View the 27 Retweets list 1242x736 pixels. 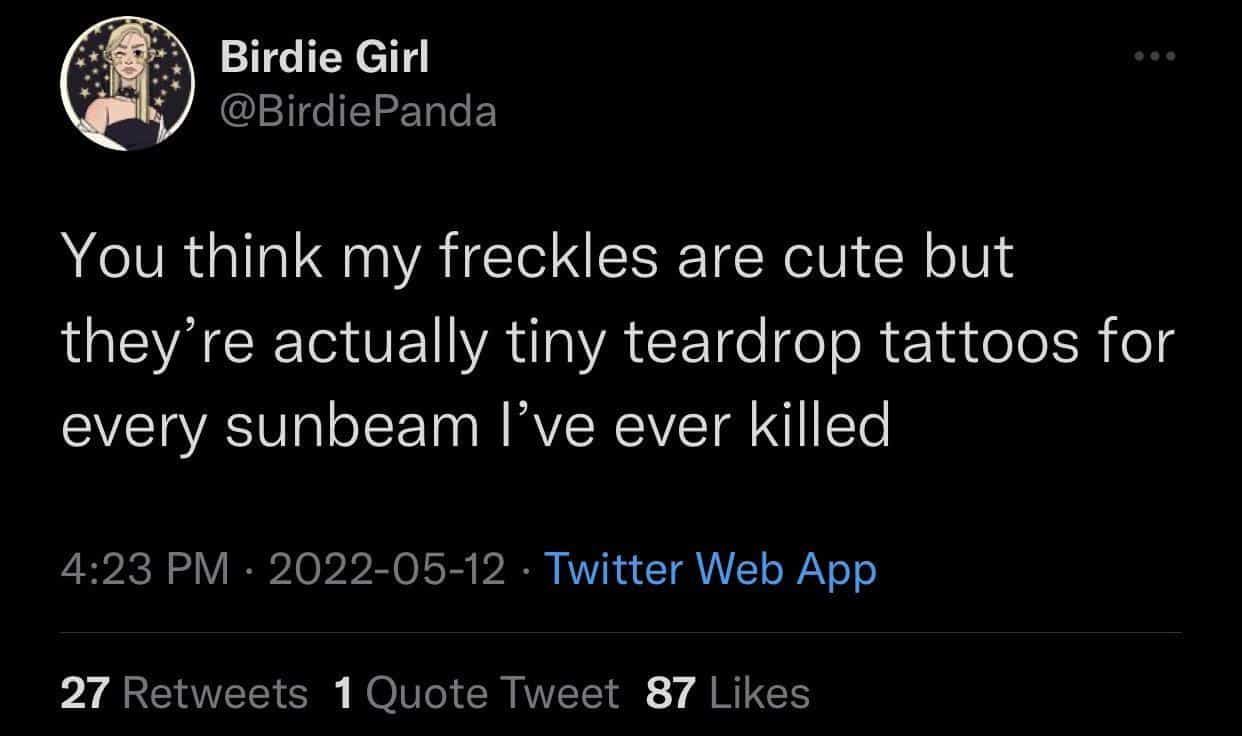click(x=184, y=692)
